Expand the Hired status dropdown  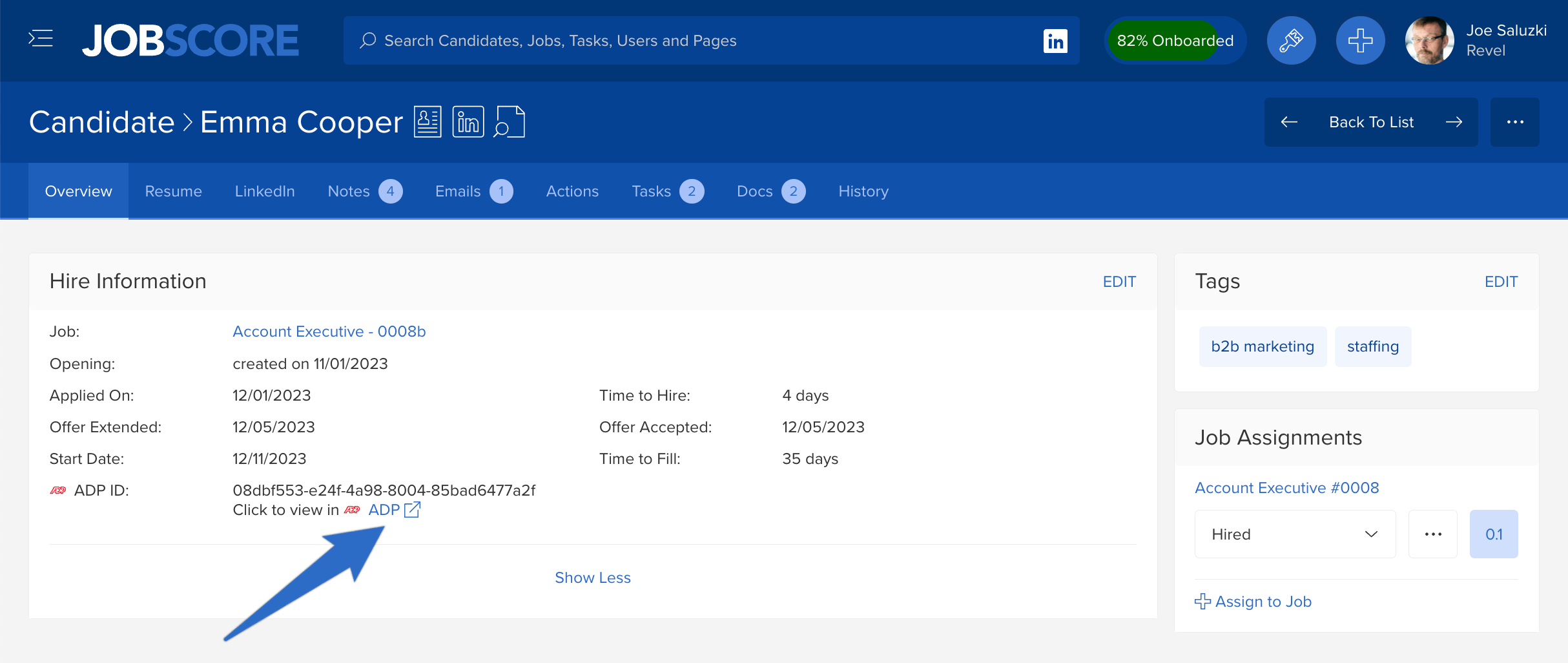click(x=1295, y=534)
